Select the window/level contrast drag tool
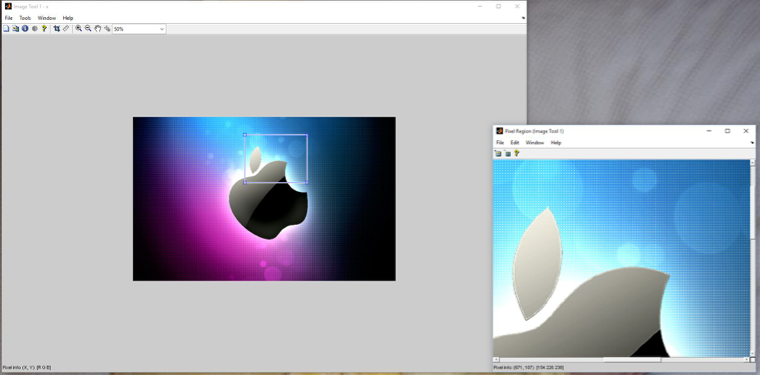Screen dimensions: 760x375 pyautogui.click(x=107, y=29)
